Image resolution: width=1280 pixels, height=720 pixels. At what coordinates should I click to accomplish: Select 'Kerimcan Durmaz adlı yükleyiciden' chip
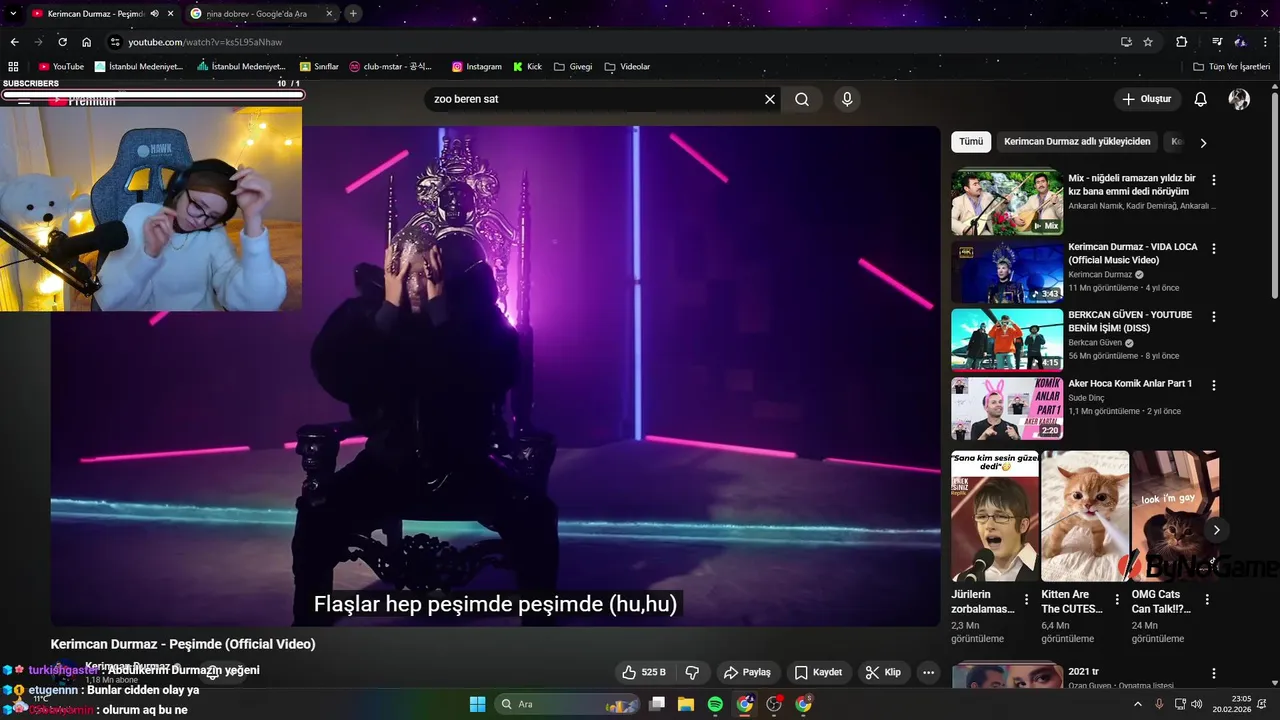tap(1077, 142)
